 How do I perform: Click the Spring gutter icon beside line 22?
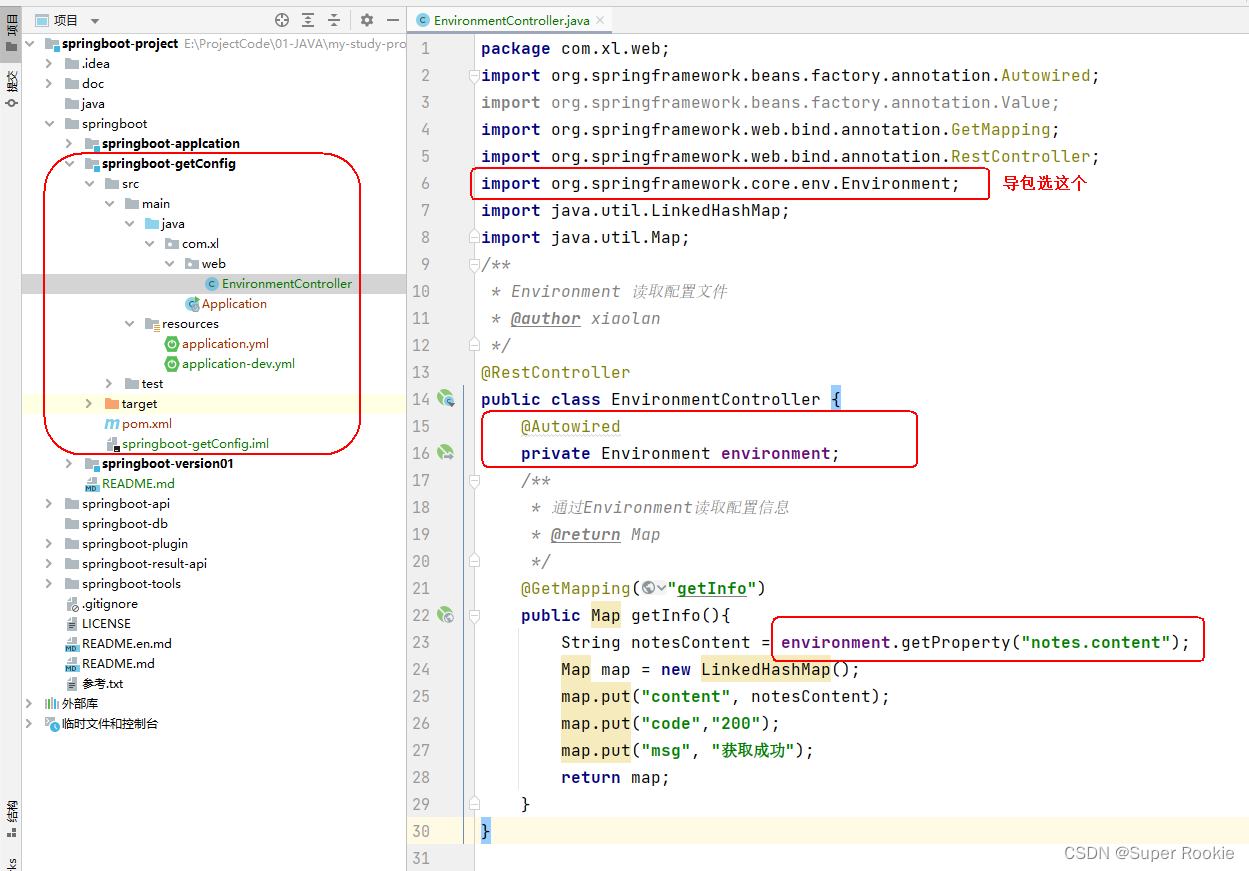click(x=447, y=615)
